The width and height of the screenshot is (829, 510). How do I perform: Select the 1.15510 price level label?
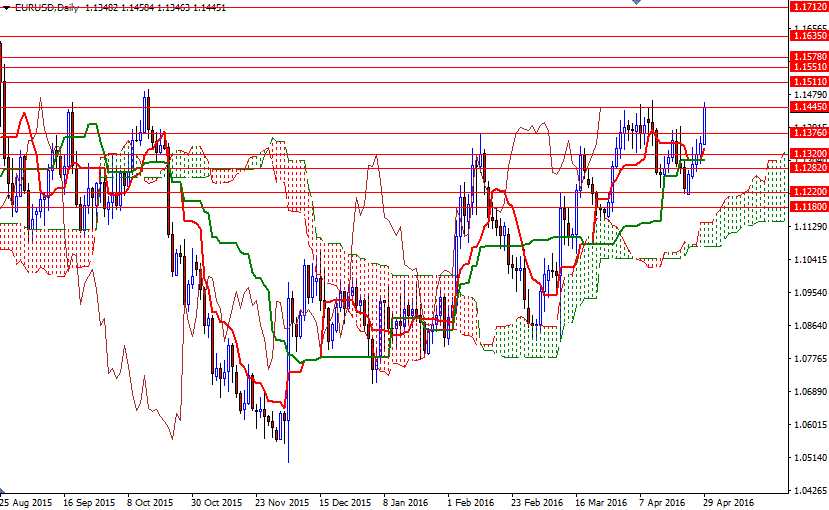coord(809,67)
